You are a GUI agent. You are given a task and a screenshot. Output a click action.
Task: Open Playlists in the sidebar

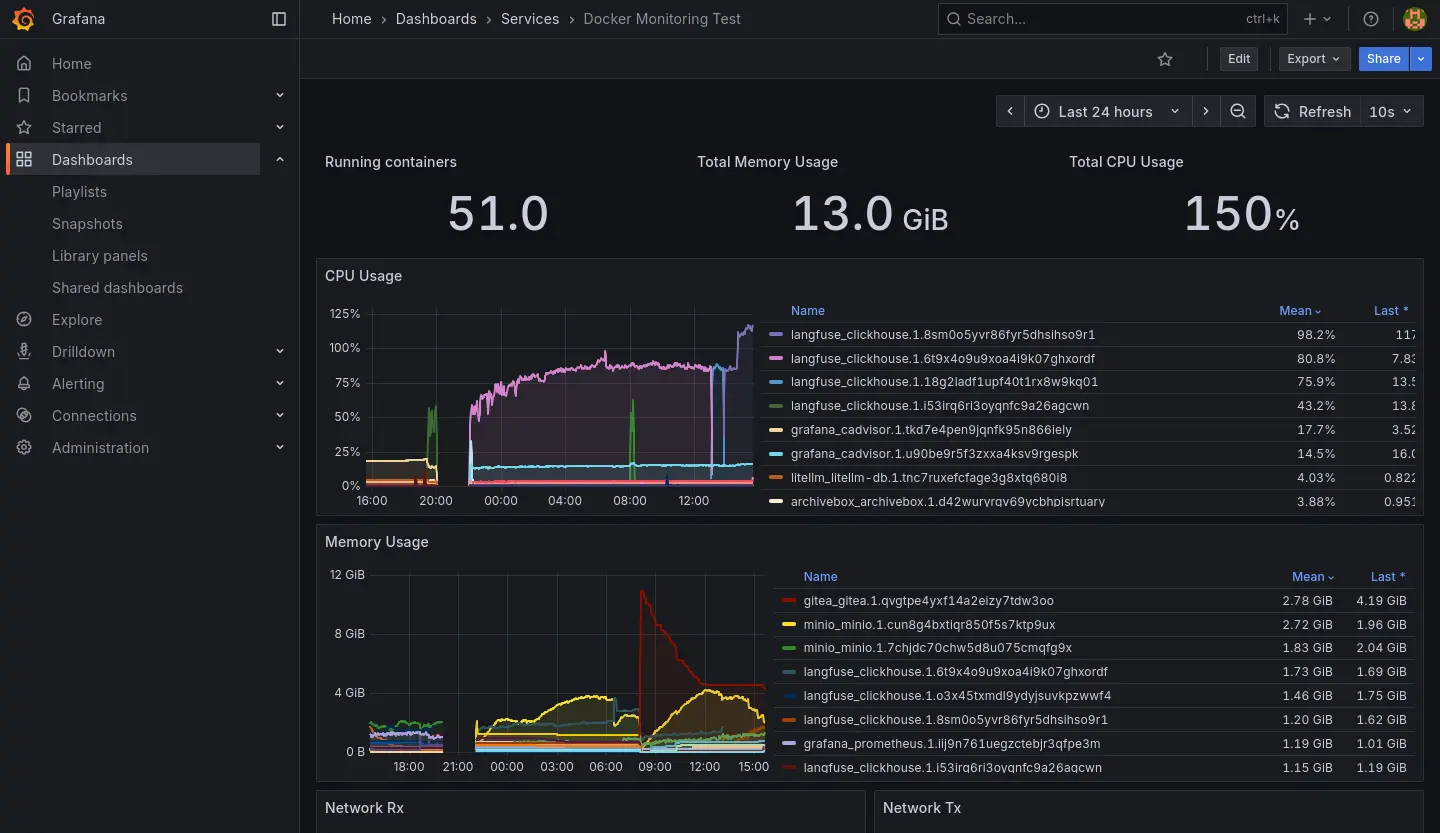[x=79, y=192]
